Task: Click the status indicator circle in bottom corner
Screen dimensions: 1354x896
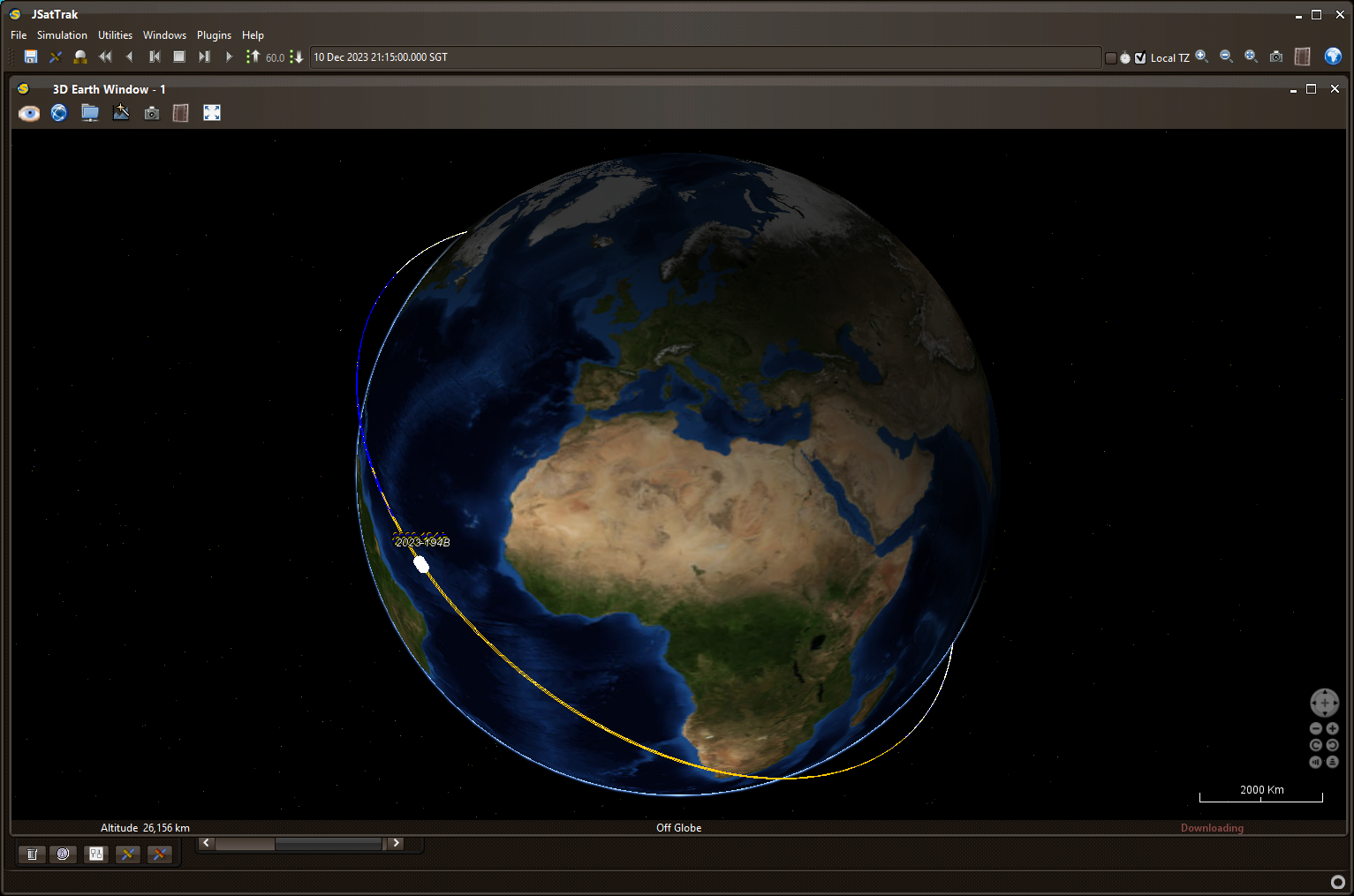Action: point(1337,882)
